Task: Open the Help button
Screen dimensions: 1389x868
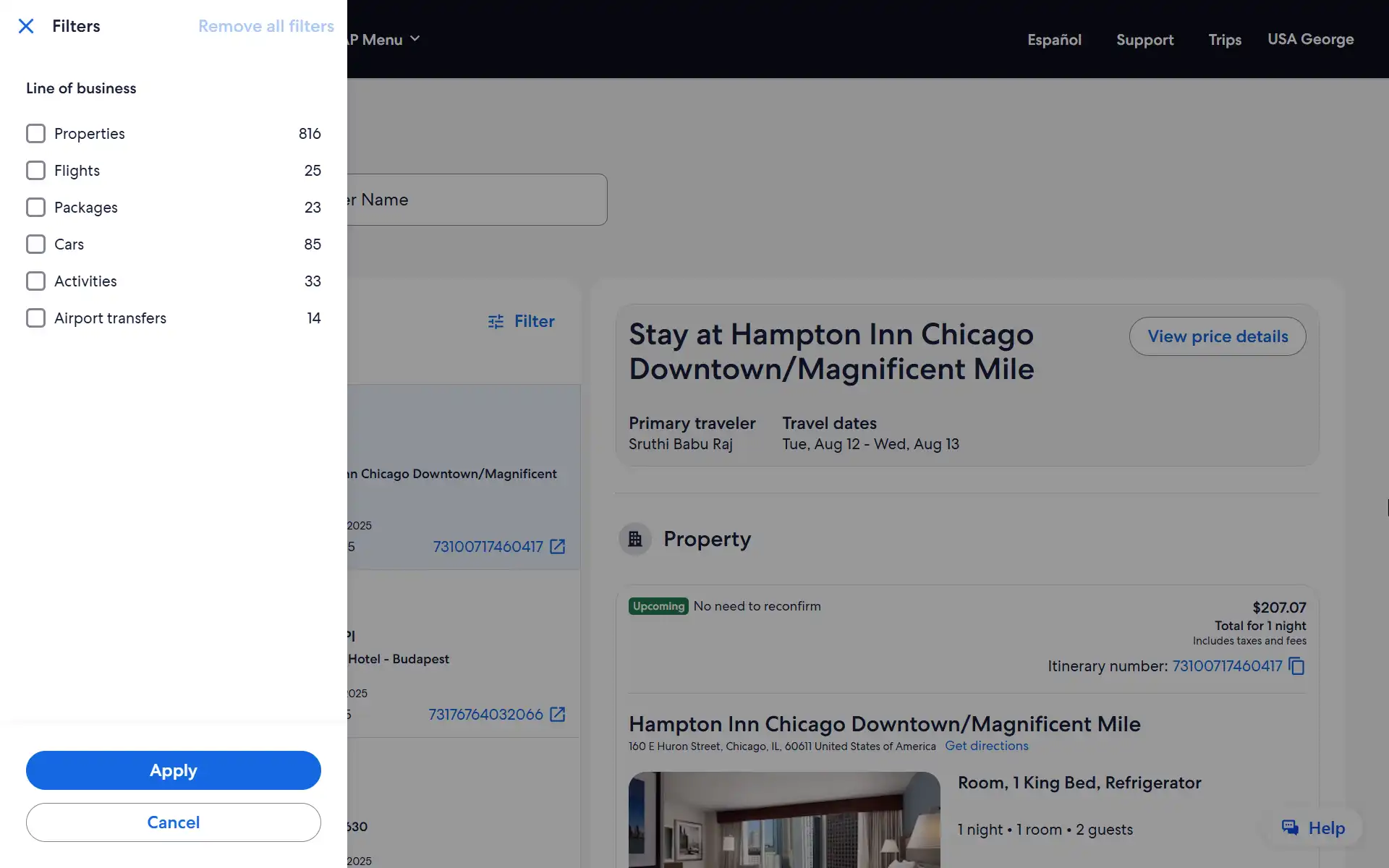Action: (1314, 828)
